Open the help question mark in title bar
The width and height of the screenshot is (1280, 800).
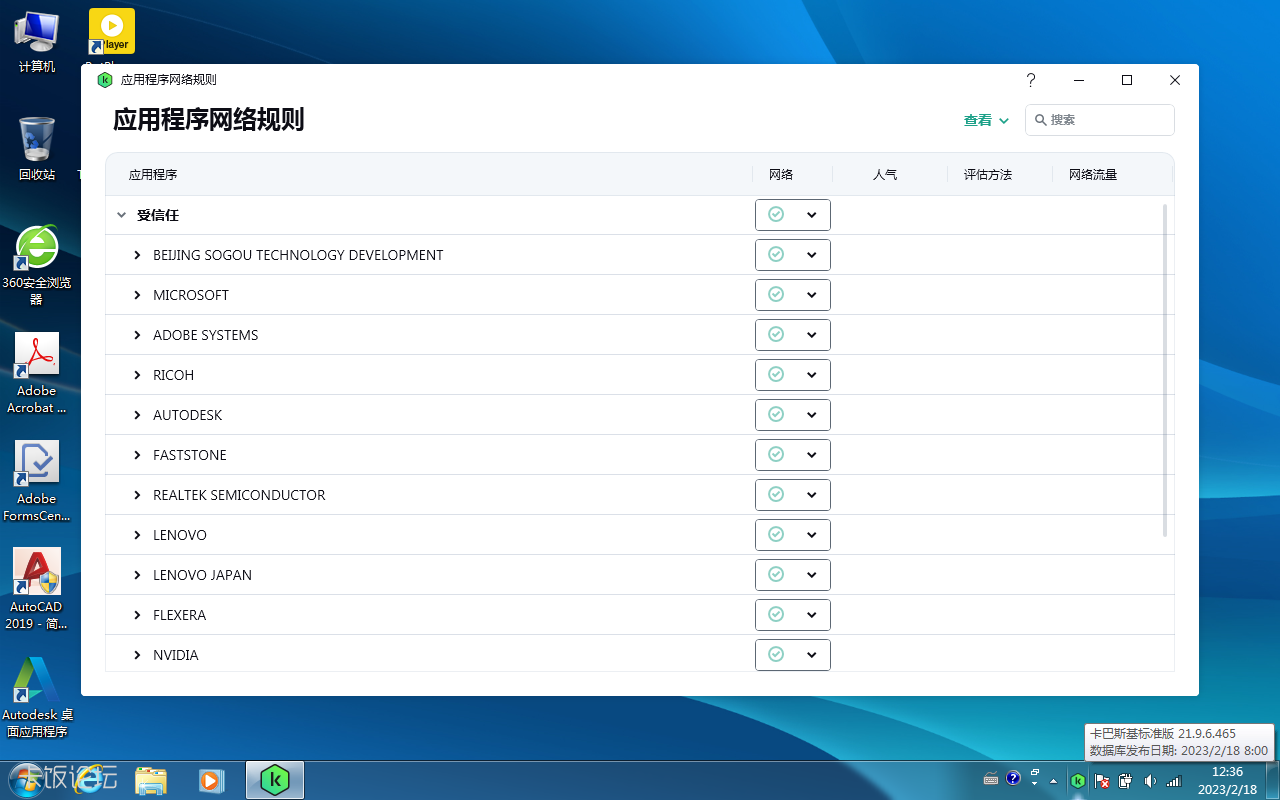coord(1031,80)
